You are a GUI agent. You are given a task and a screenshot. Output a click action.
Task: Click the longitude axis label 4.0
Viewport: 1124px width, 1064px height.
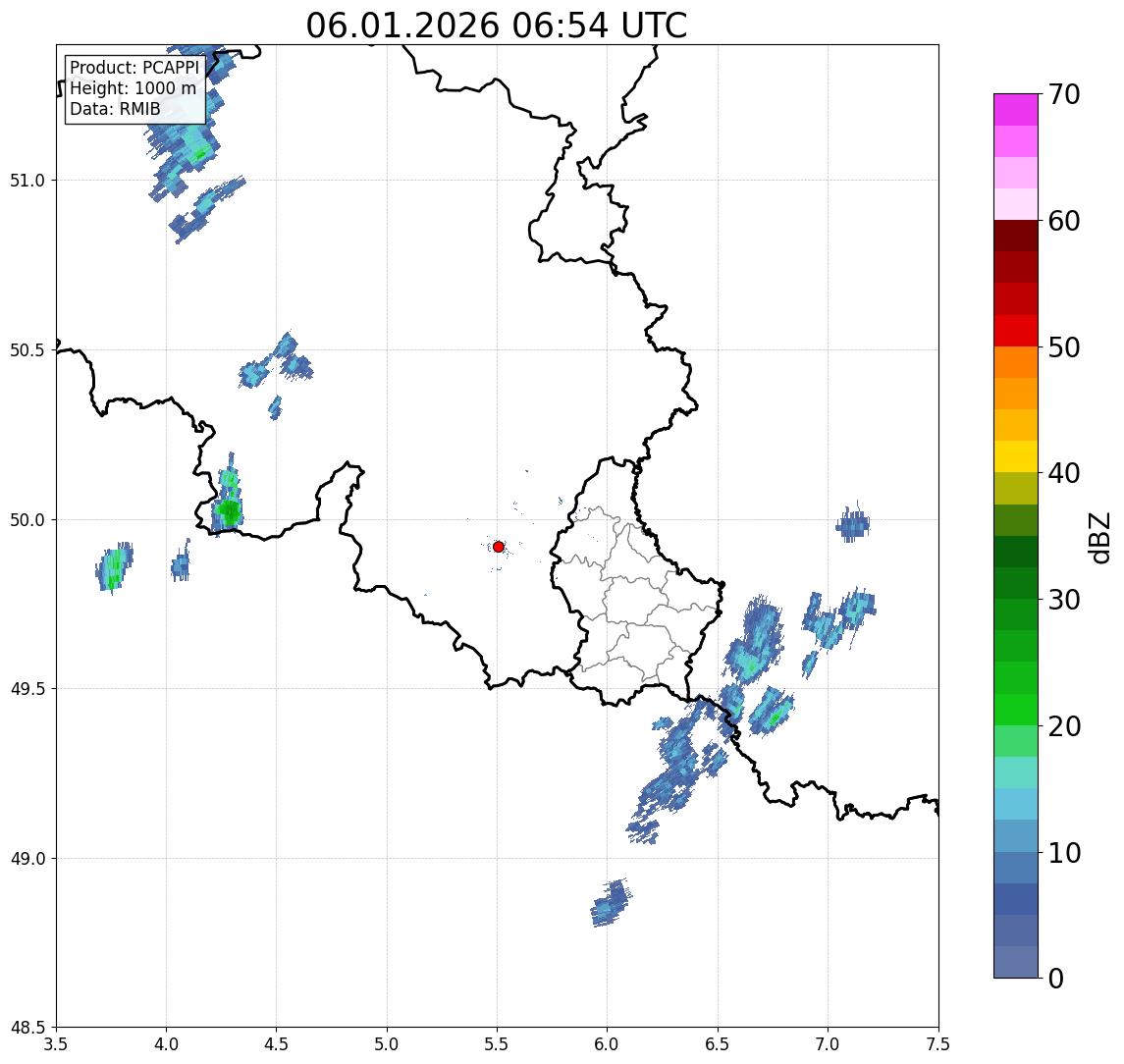click(x=166, y=1044)
